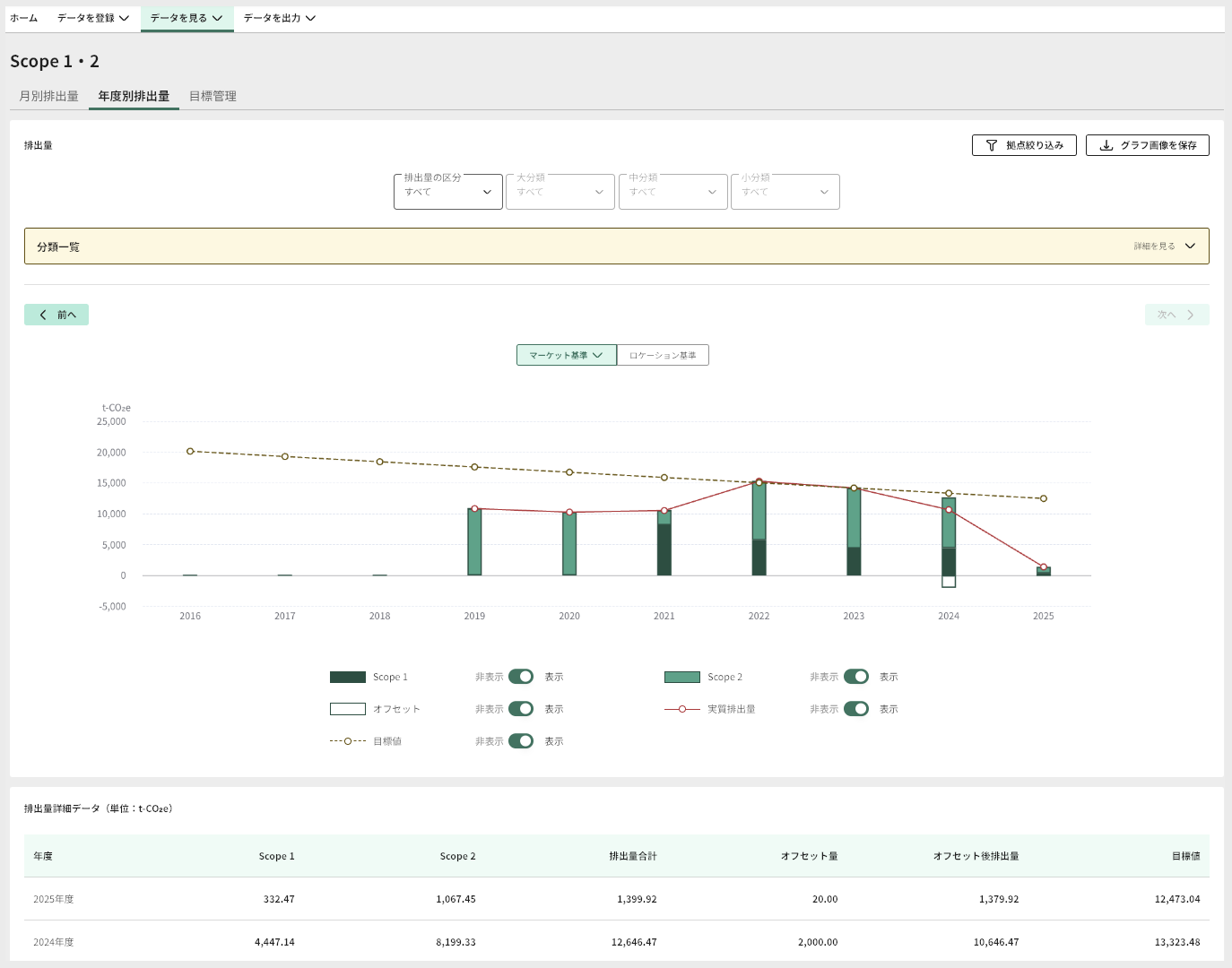Switch to the 月別排出量 tab
Image resolution: width=1232 pixels, height=968 pixels.
click(49, 96)
